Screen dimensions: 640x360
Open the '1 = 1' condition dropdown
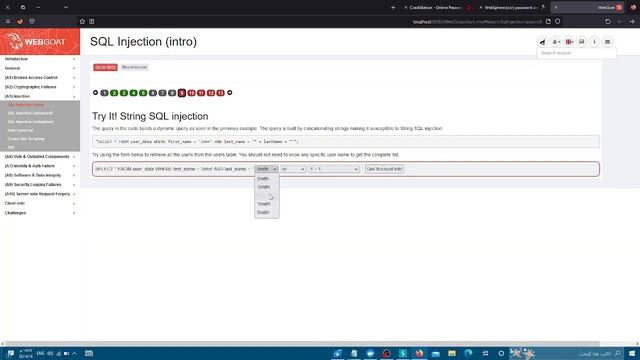point(334,169)
